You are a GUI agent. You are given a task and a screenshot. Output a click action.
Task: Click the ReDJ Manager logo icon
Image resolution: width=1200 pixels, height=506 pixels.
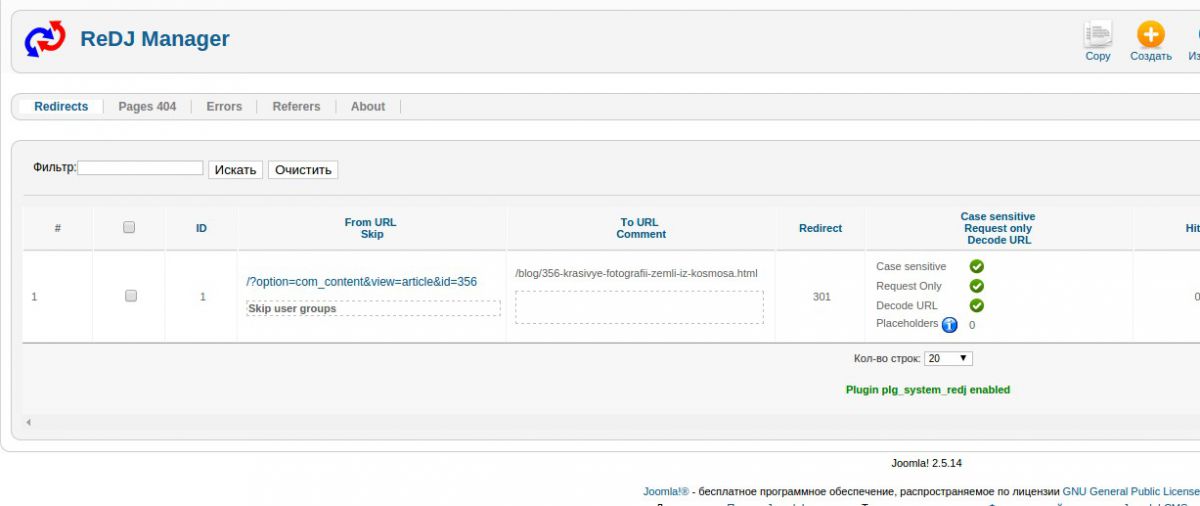45,40
